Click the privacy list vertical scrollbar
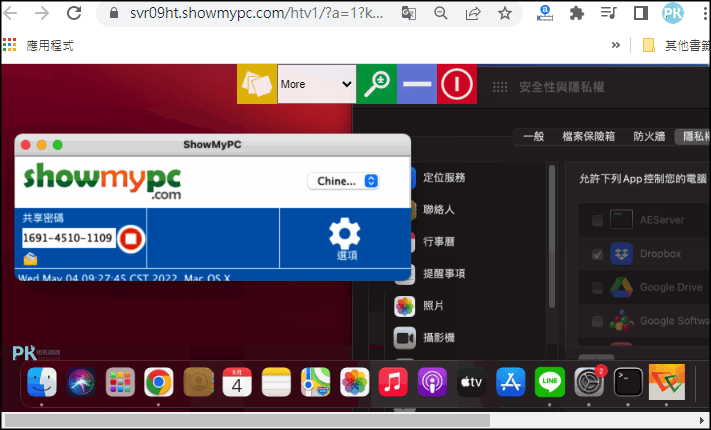The width and height of the screenshot is (711, 430). click(551, 237)
